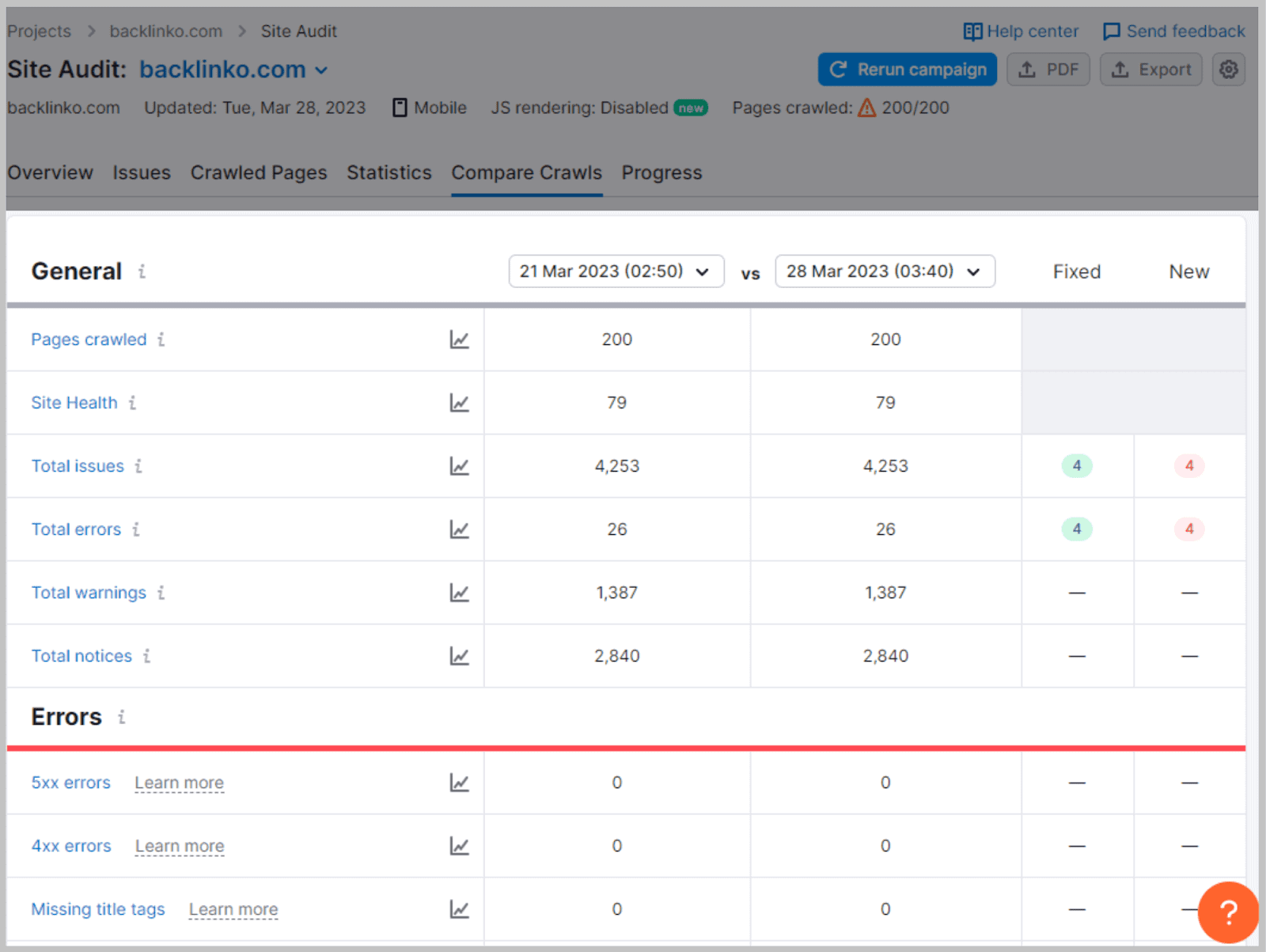Click the pages crawled warning triangle
This screenshot has width=1266, height=952.
coord(867,108)
